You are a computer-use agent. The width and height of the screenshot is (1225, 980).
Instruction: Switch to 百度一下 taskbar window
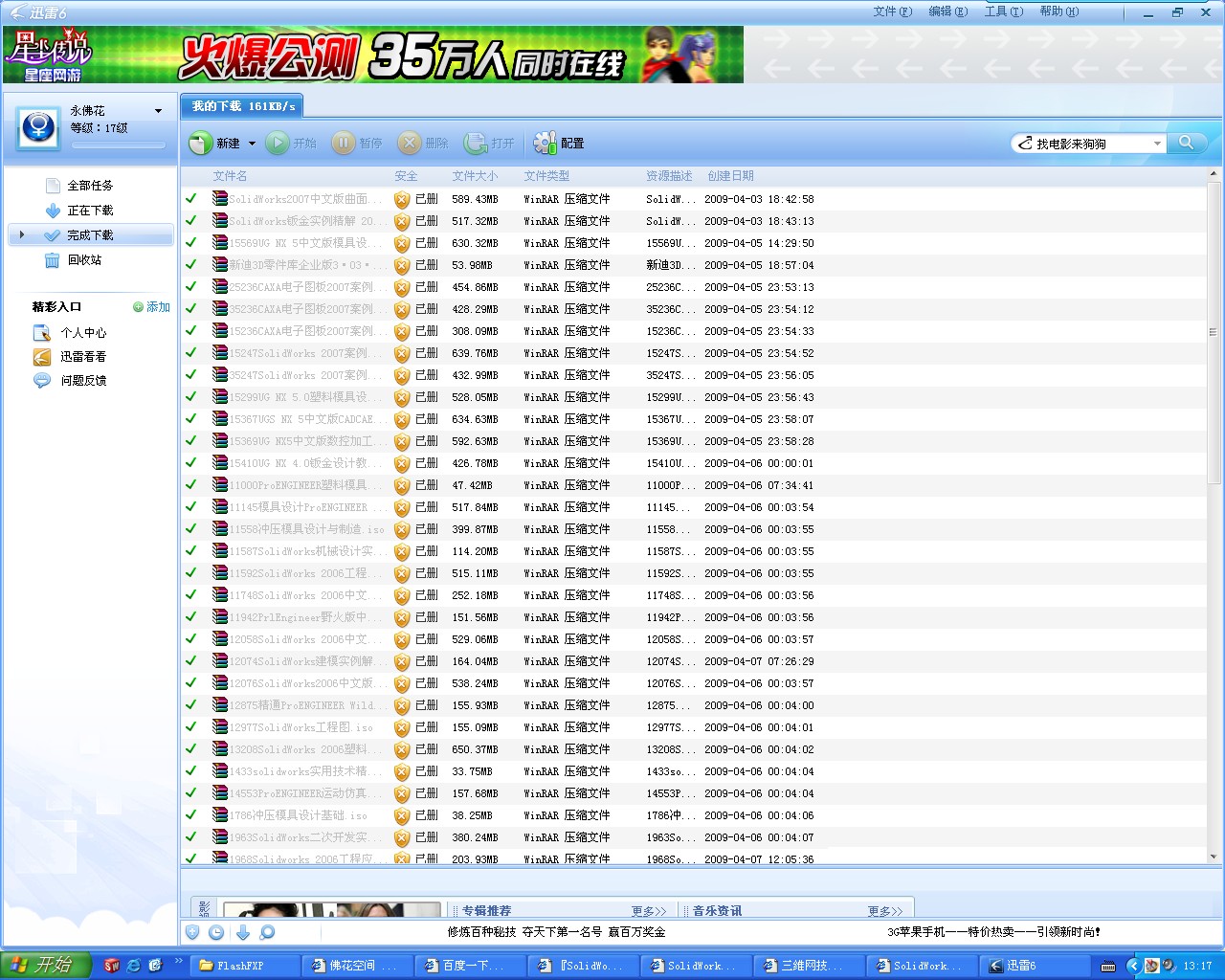(x=471, y=966)
